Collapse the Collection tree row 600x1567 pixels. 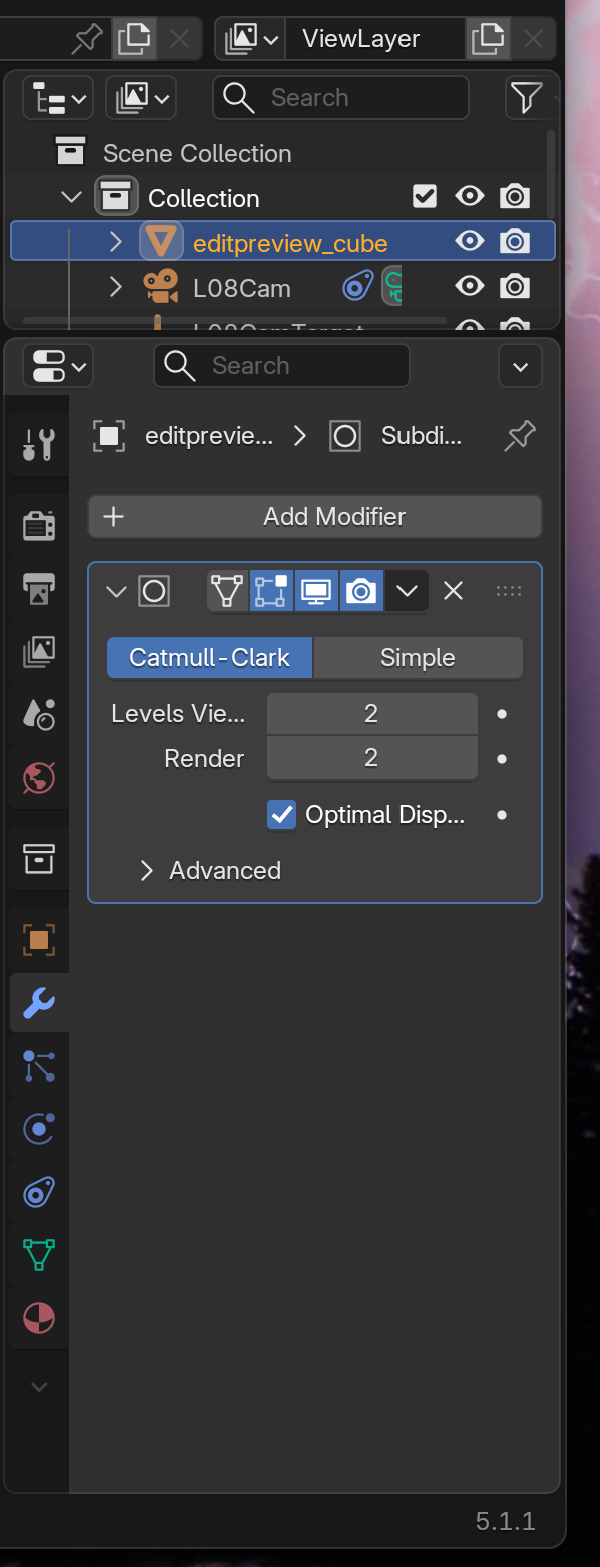click(71, 198)
